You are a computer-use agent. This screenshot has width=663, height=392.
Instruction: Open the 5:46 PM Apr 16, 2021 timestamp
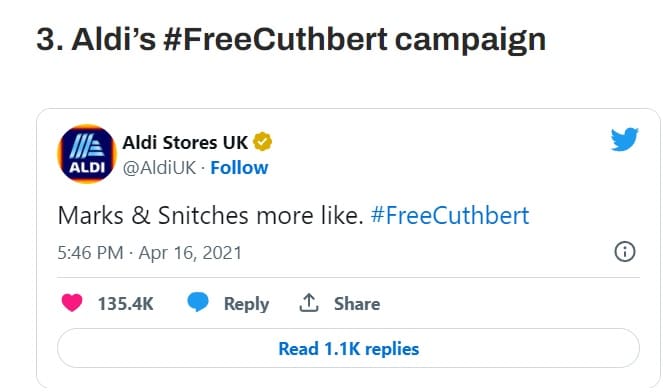pos(150,253)
